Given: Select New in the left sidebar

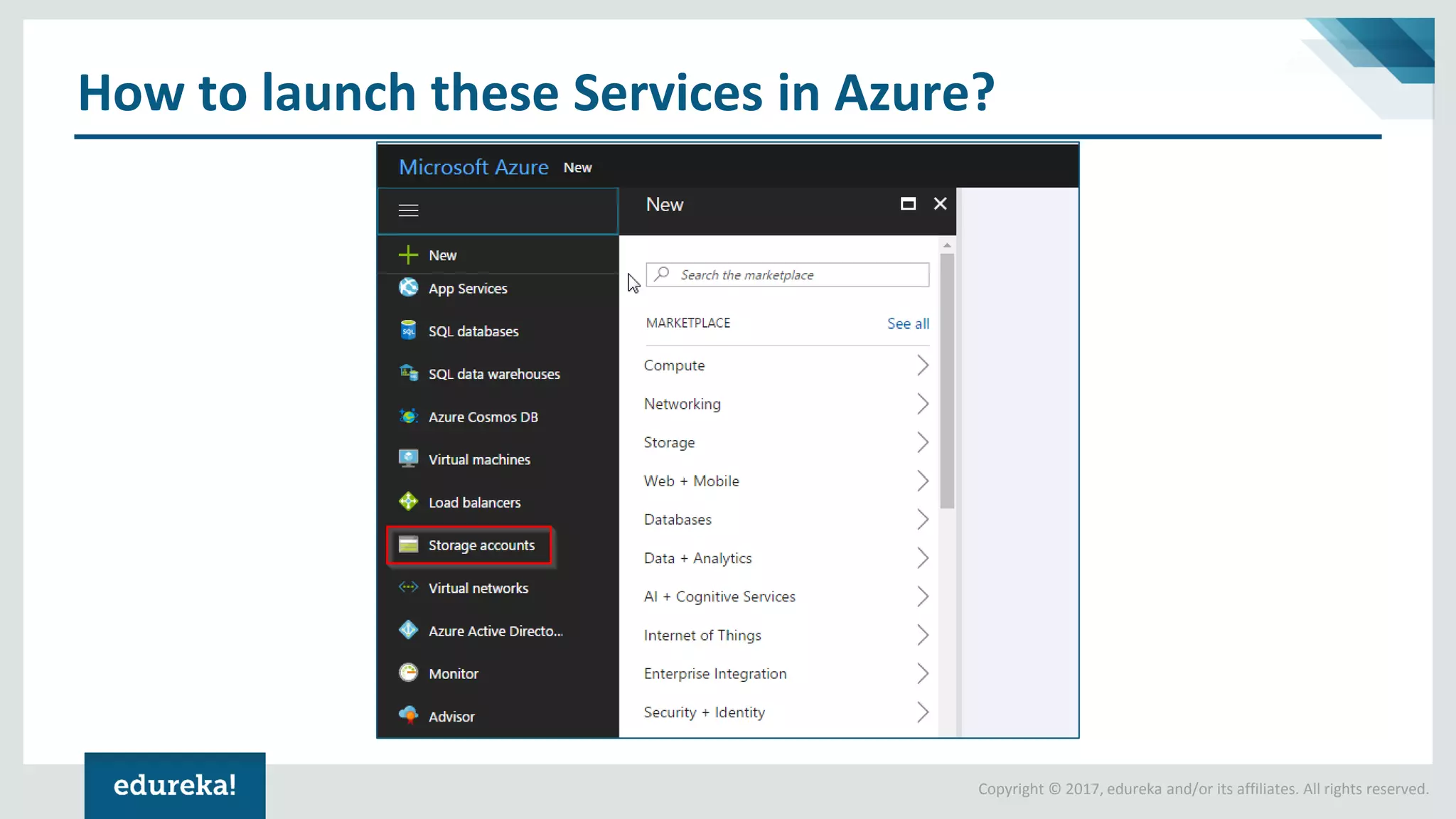Looking at the screenshot, I should [442, 255].
